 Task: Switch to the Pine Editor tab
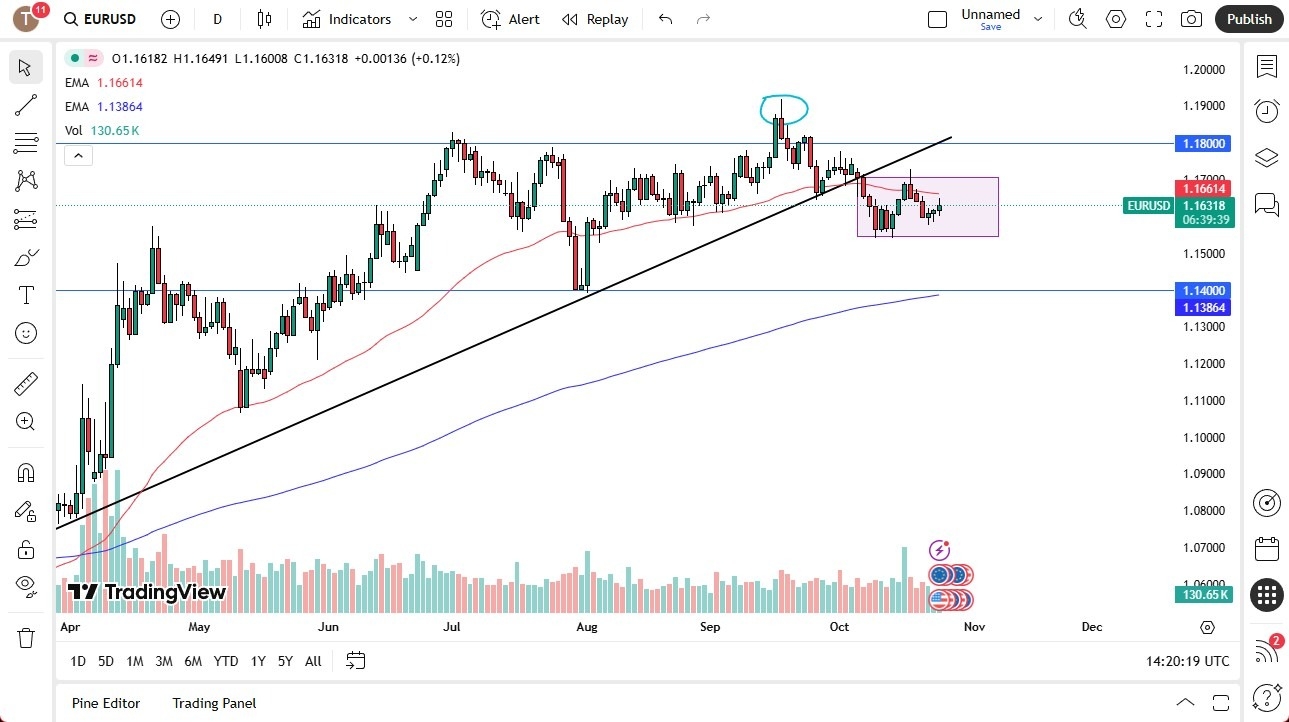point(105,703)
